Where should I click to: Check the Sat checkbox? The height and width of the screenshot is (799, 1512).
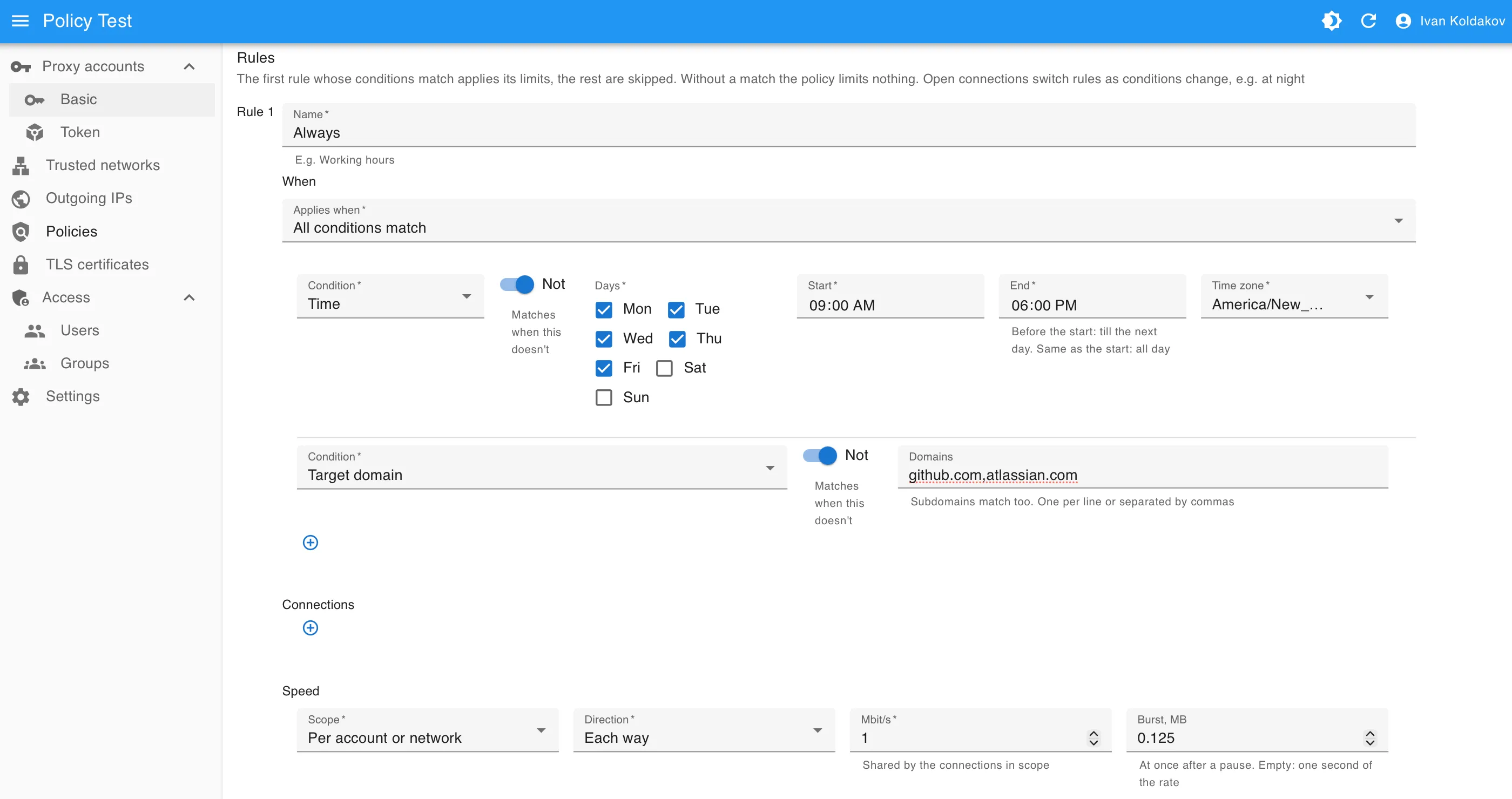click(664, 368)
